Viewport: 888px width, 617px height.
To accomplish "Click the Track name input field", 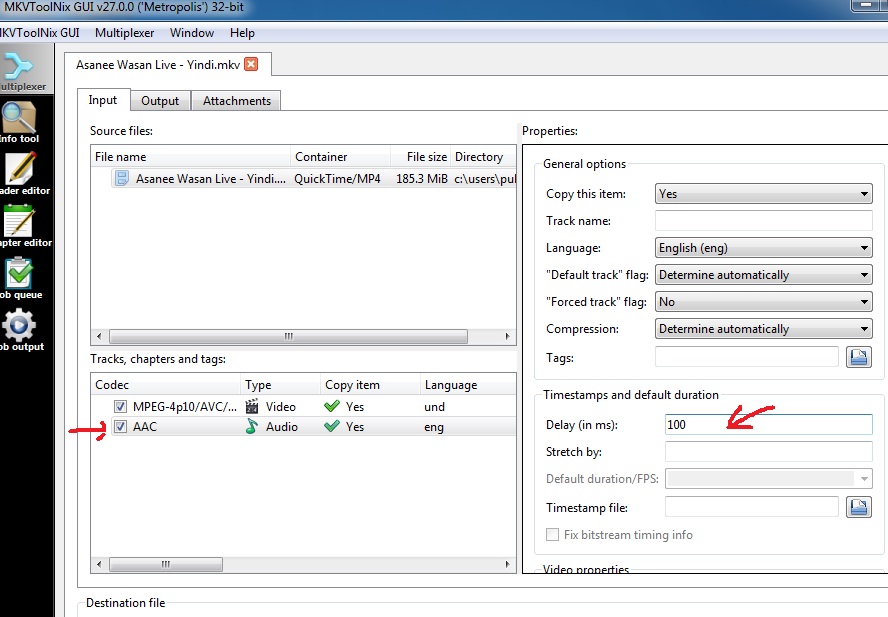I will click(763, 220).
